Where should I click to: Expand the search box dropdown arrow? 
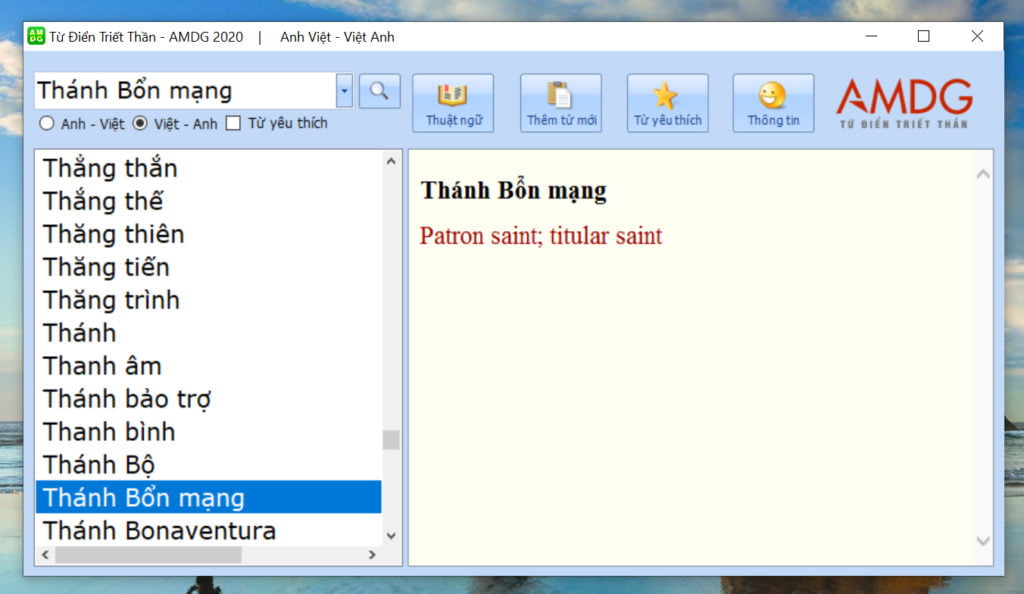click(344, 91)
